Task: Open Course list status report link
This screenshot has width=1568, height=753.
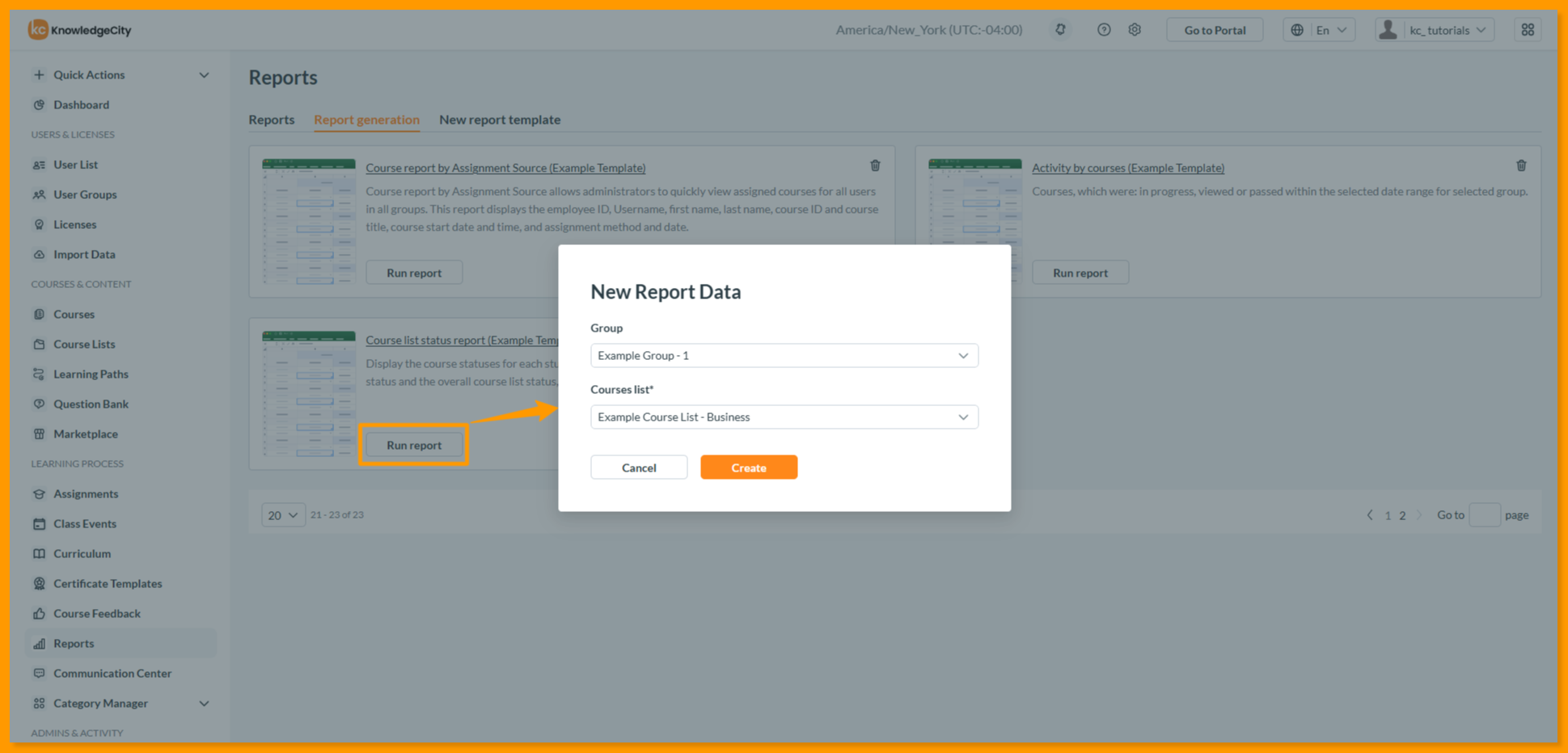Action: point(462,340)
